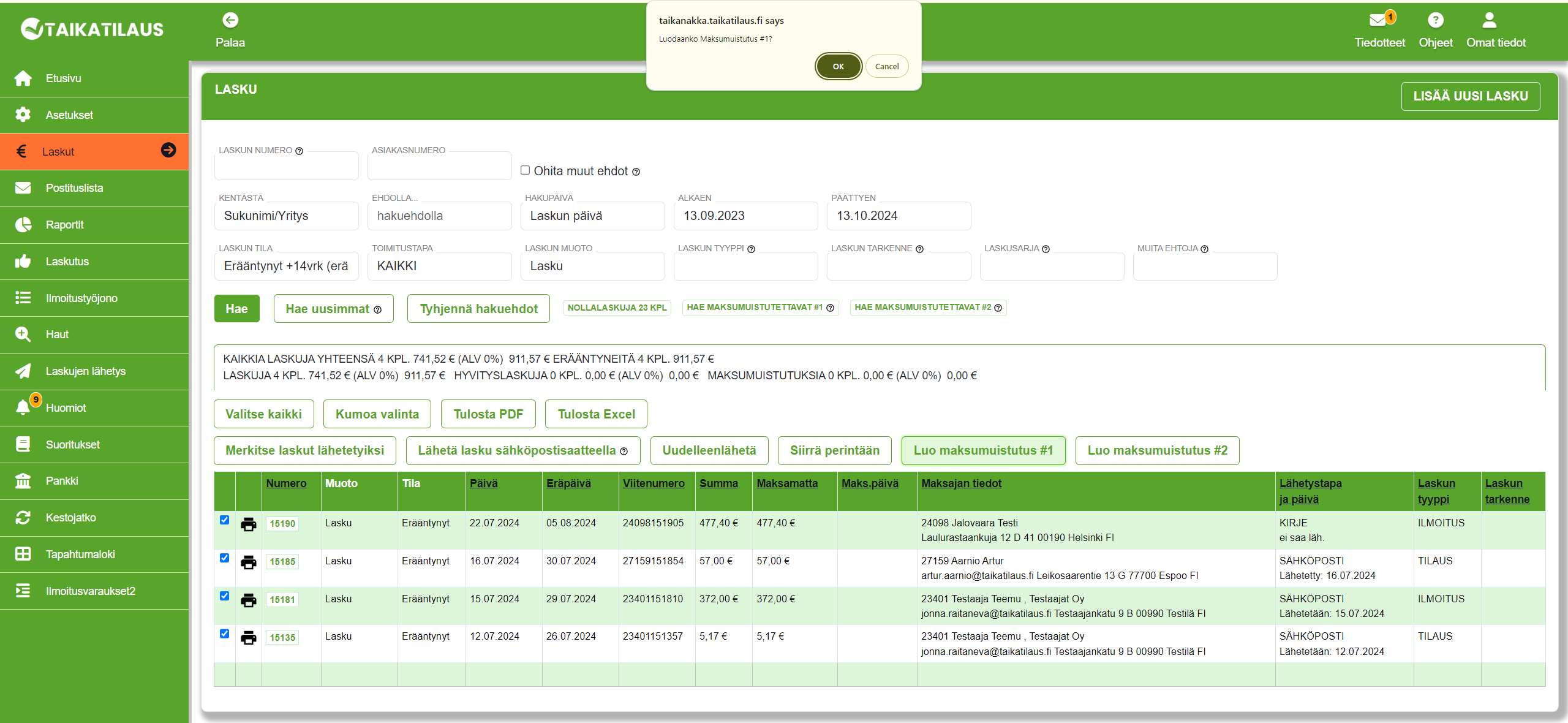Uncheck the checkbox for invoice 15181
The height and width of the screenshot is (723, 1568).
[224, 596]
